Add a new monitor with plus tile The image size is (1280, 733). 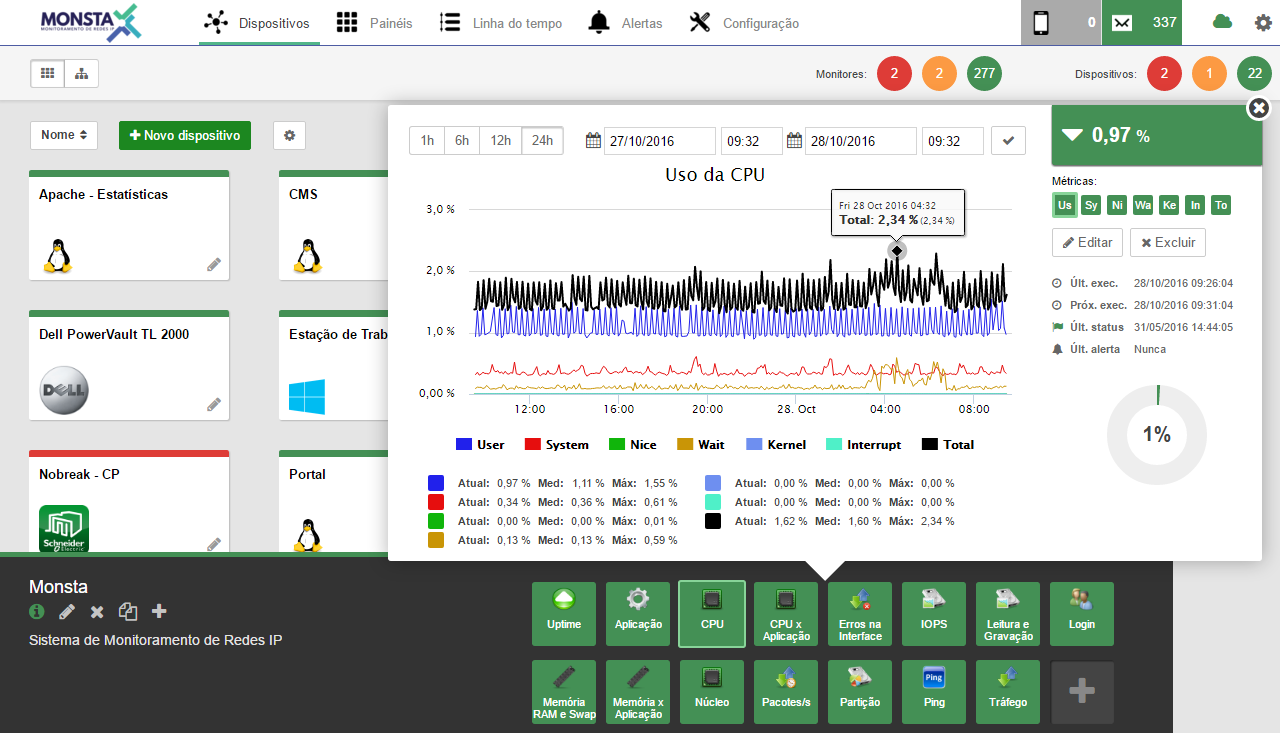[x=1082, y=692]
